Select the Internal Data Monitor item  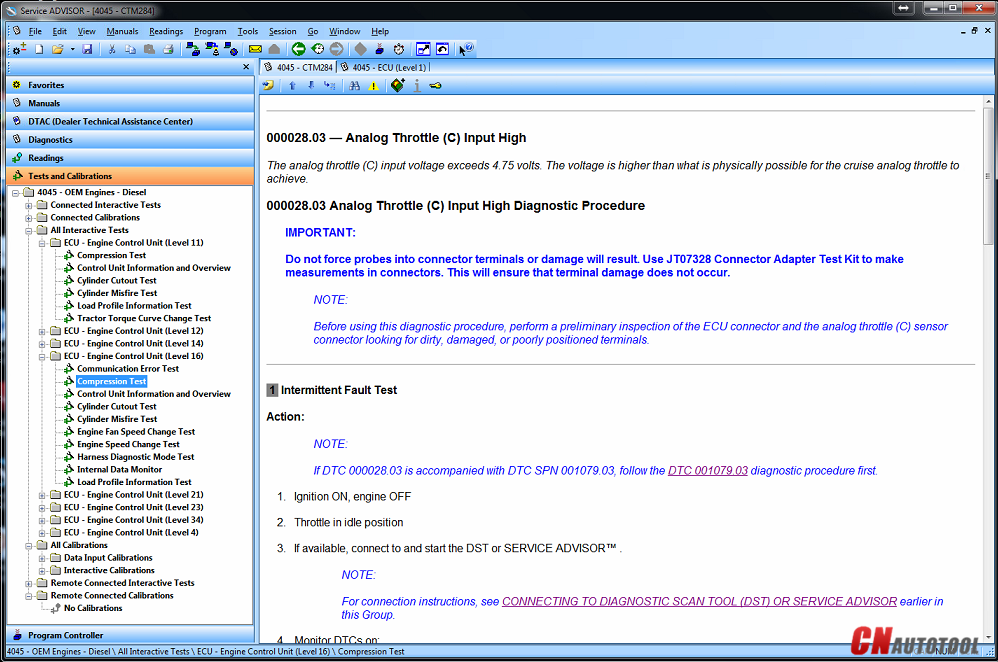click(120, 470)
